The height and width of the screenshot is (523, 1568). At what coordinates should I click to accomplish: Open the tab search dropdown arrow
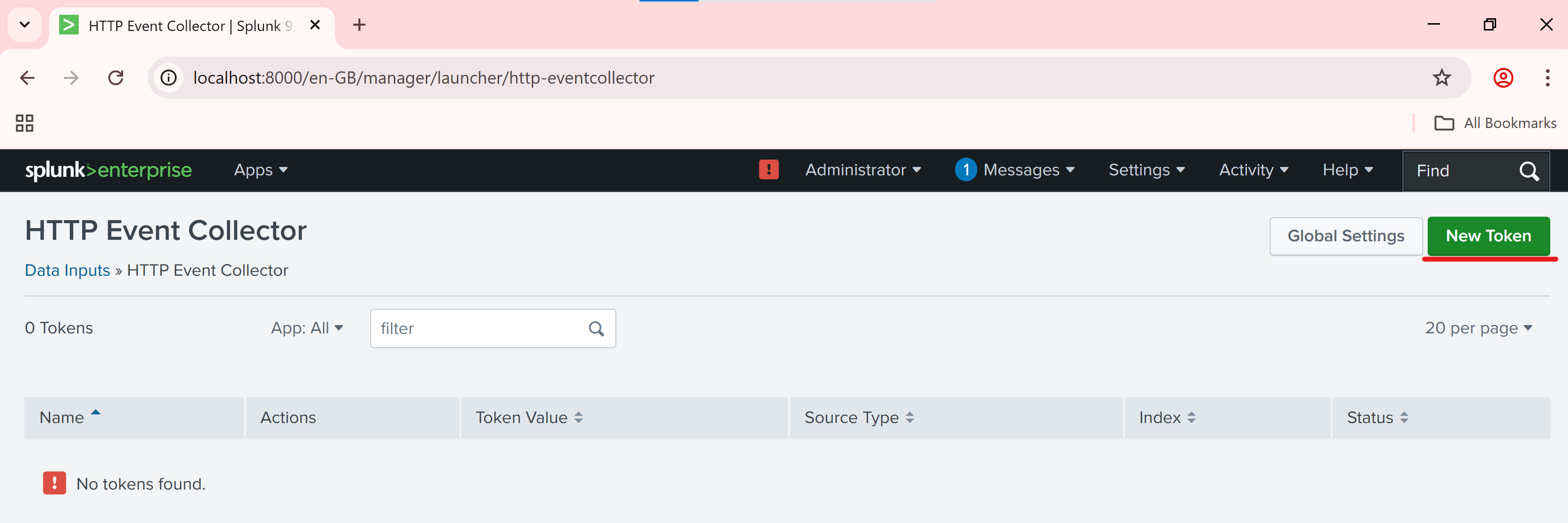pos(24,25)
